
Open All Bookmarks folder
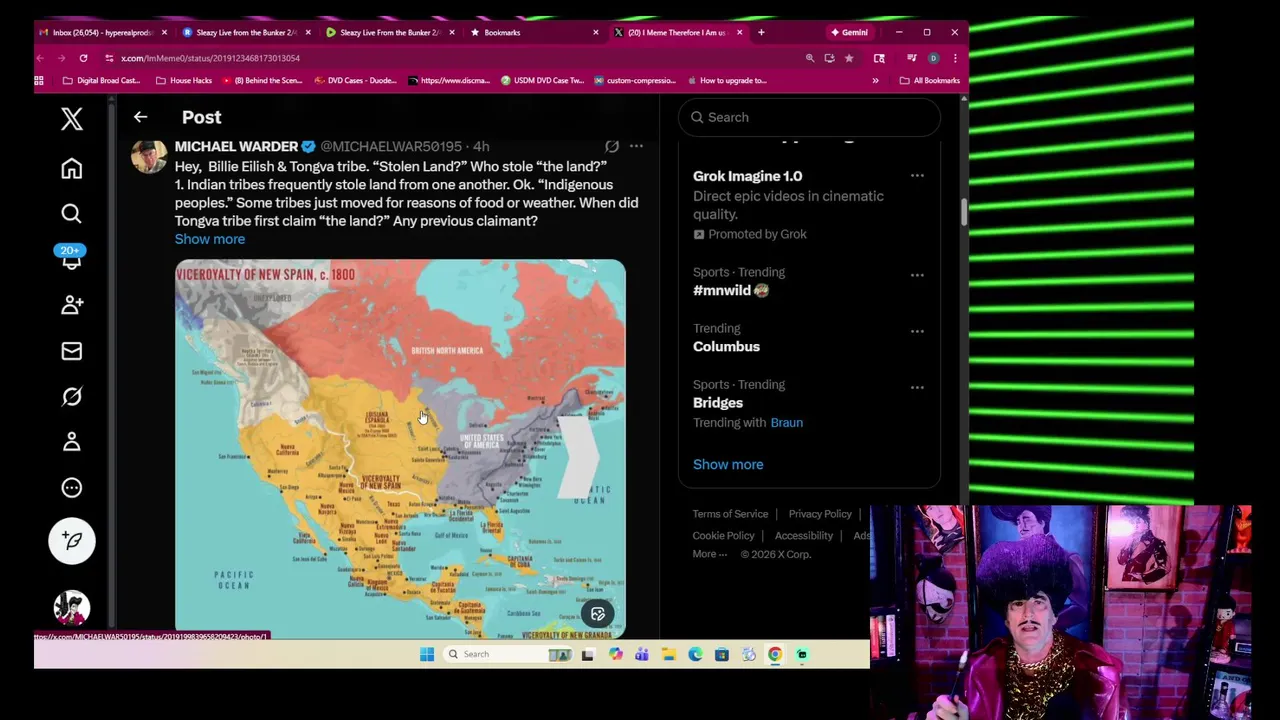[x=930, y=80]
